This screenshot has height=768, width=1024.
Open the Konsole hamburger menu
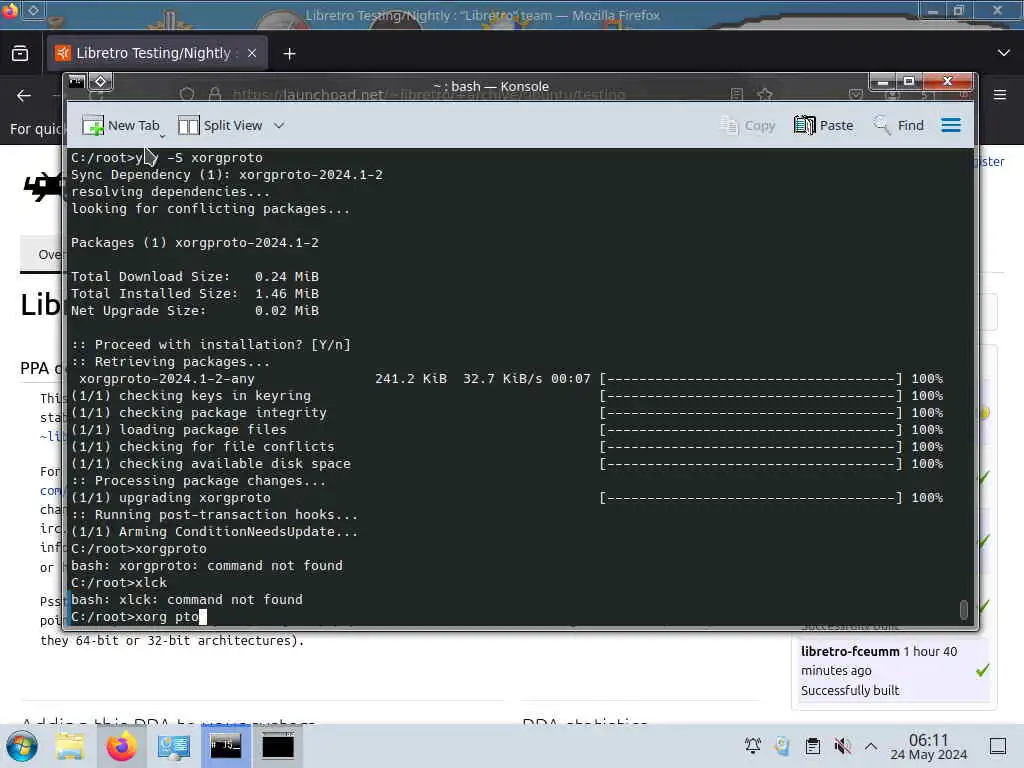pyautogui.click(x=951, y=125)
